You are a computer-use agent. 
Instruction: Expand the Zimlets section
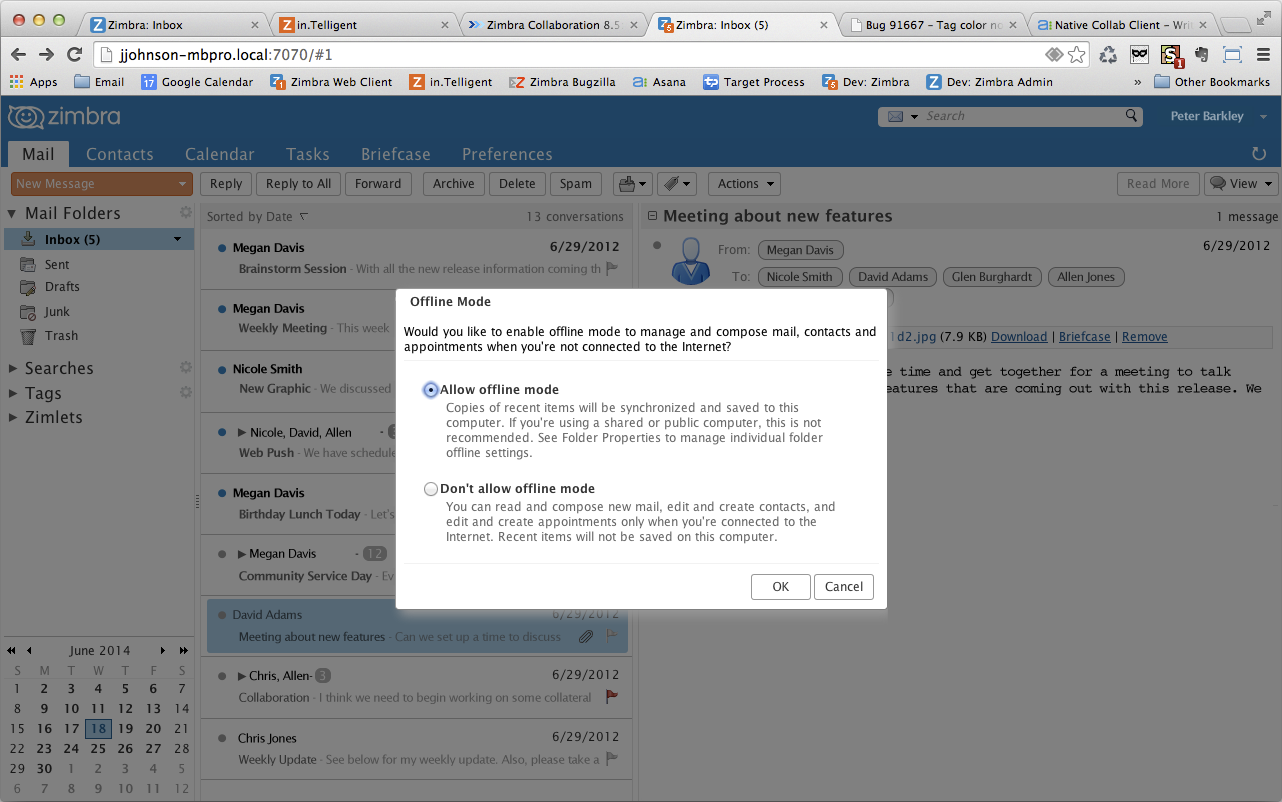point(12,417)
